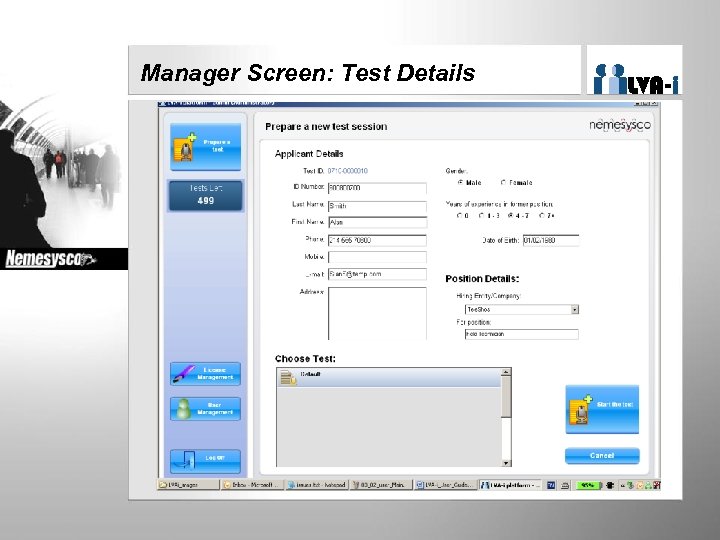Click the Log Off sidebar button
This screenshot has height=540, width=720.
(x=205, y=461)
